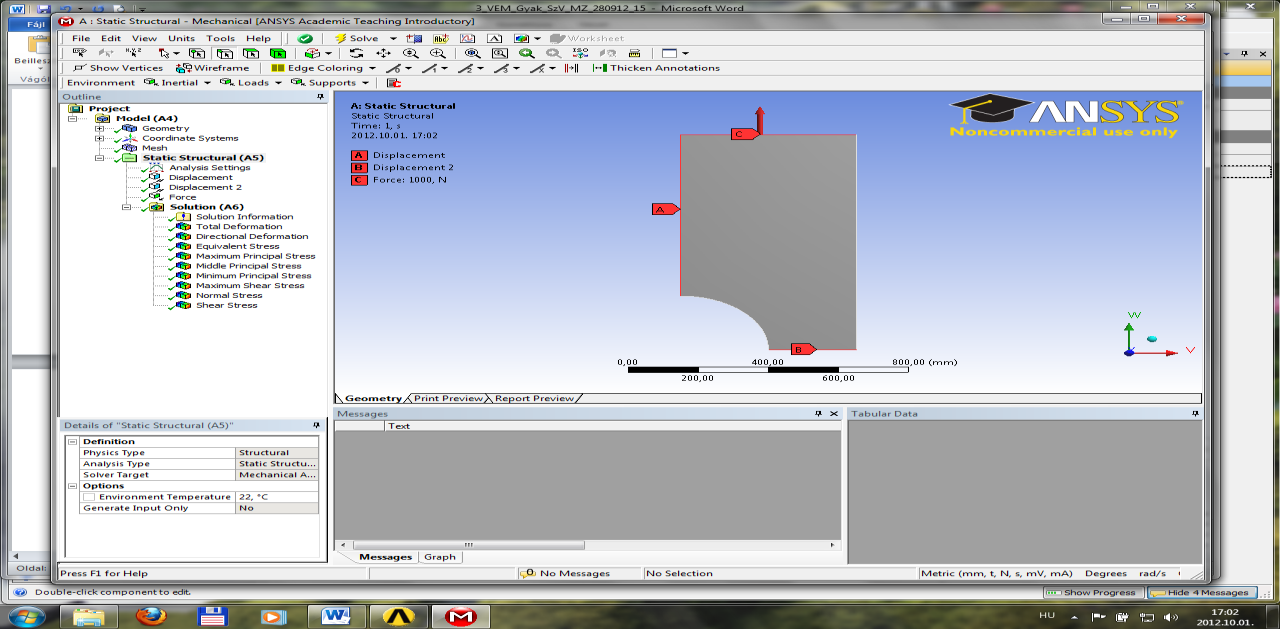Collapse the Definition section in Details

(71, 441)
